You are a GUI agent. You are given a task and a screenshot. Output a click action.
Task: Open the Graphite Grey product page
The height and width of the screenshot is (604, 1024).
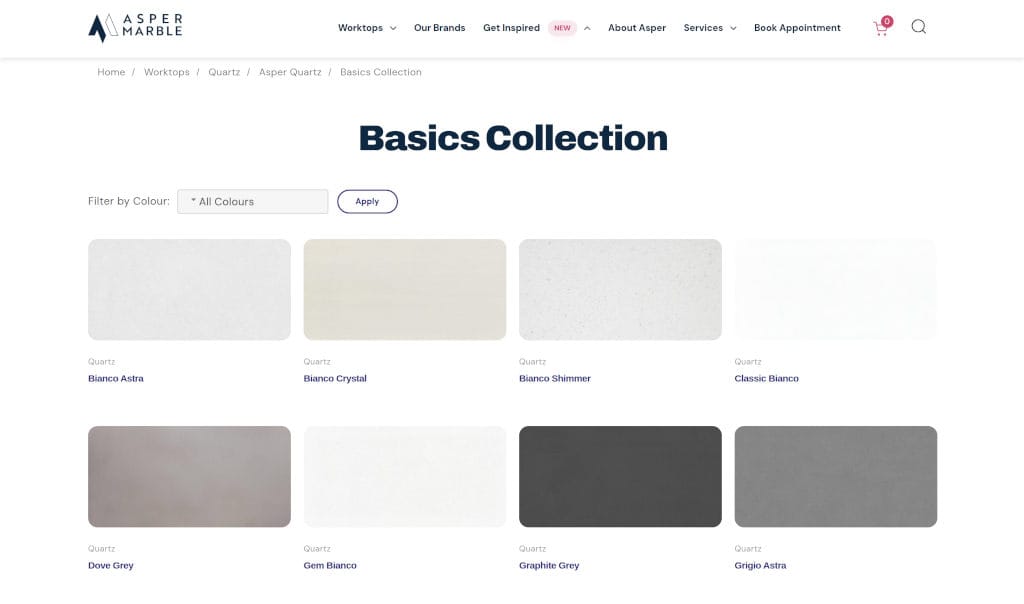click(x=548, y=565)
